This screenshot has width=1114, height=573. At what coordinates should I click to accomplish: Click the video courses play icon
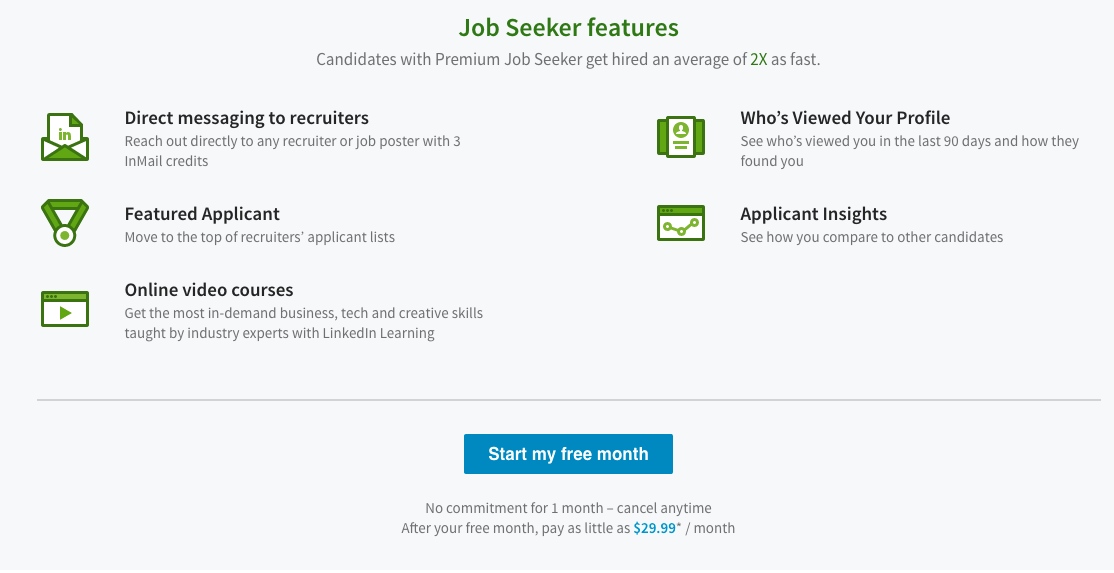point(65,309)
